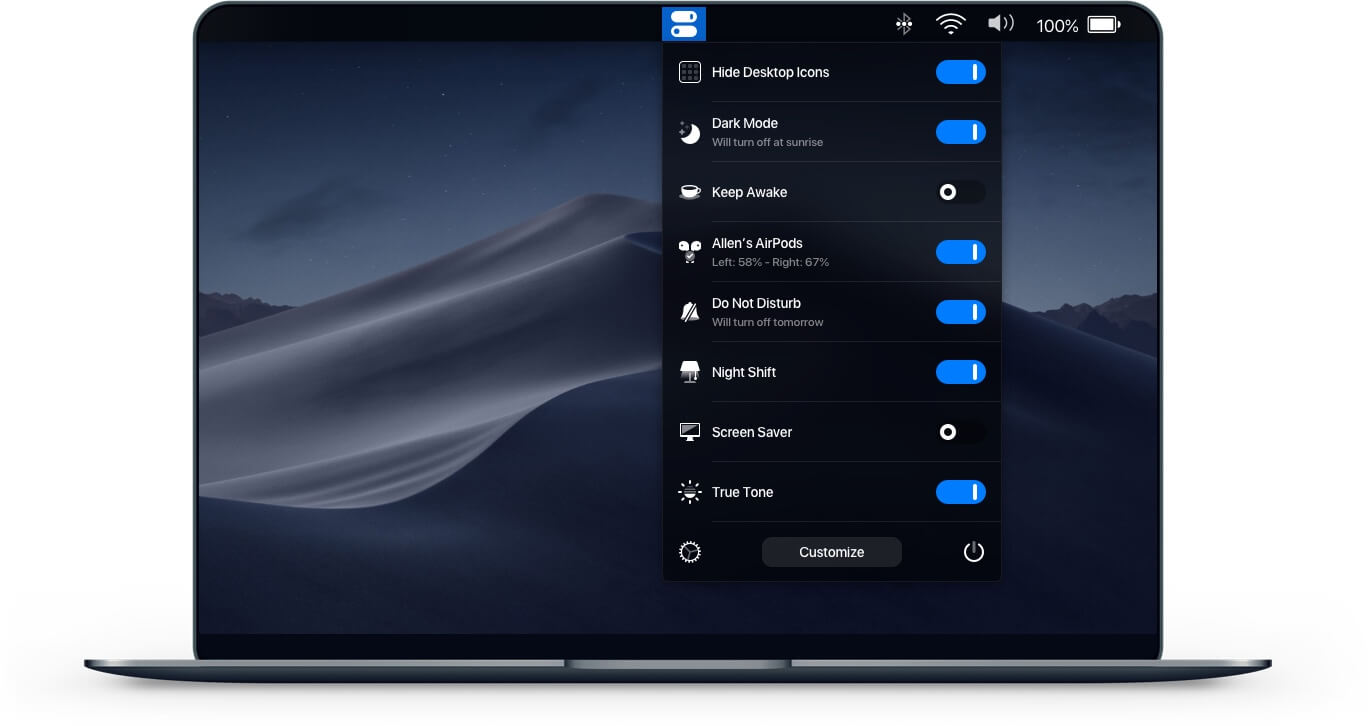Enable the Screen Saver switch
This screenshot has width=1368, height=726.
960,432
